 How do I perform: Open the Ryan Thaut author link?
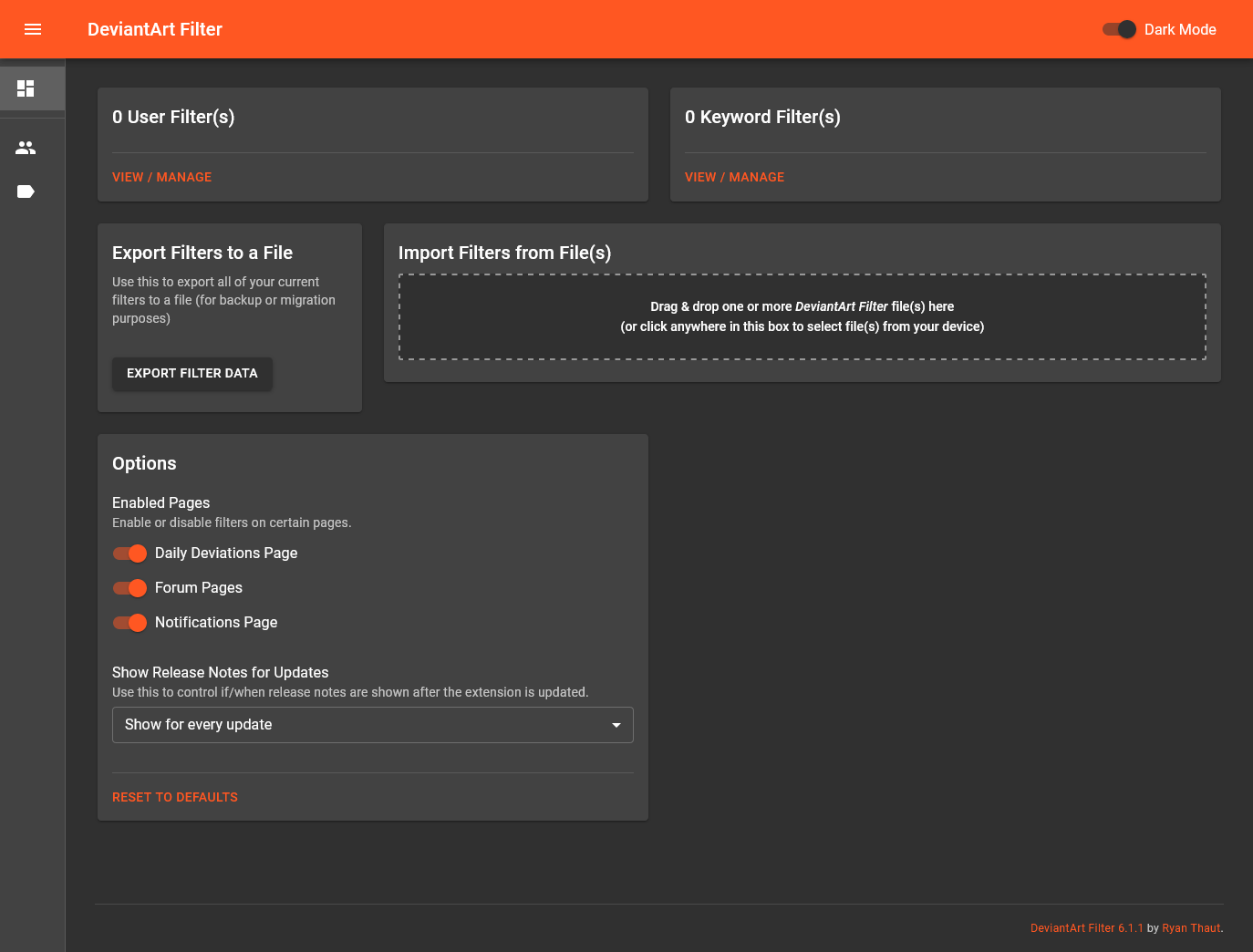[x=1191, y=928]
